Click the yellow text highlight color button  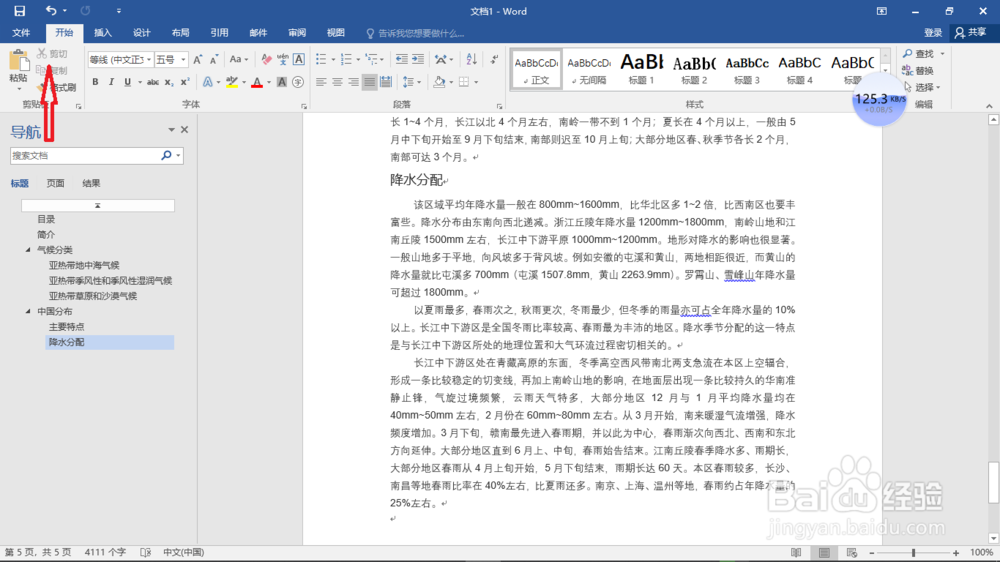click(x=232, y=82)
